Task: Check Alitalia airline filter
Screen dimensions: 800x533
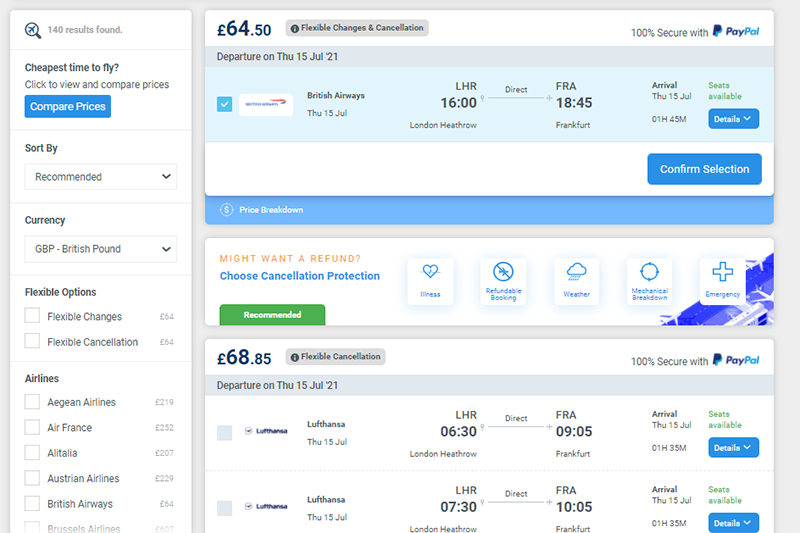Action: coord(32,452)
